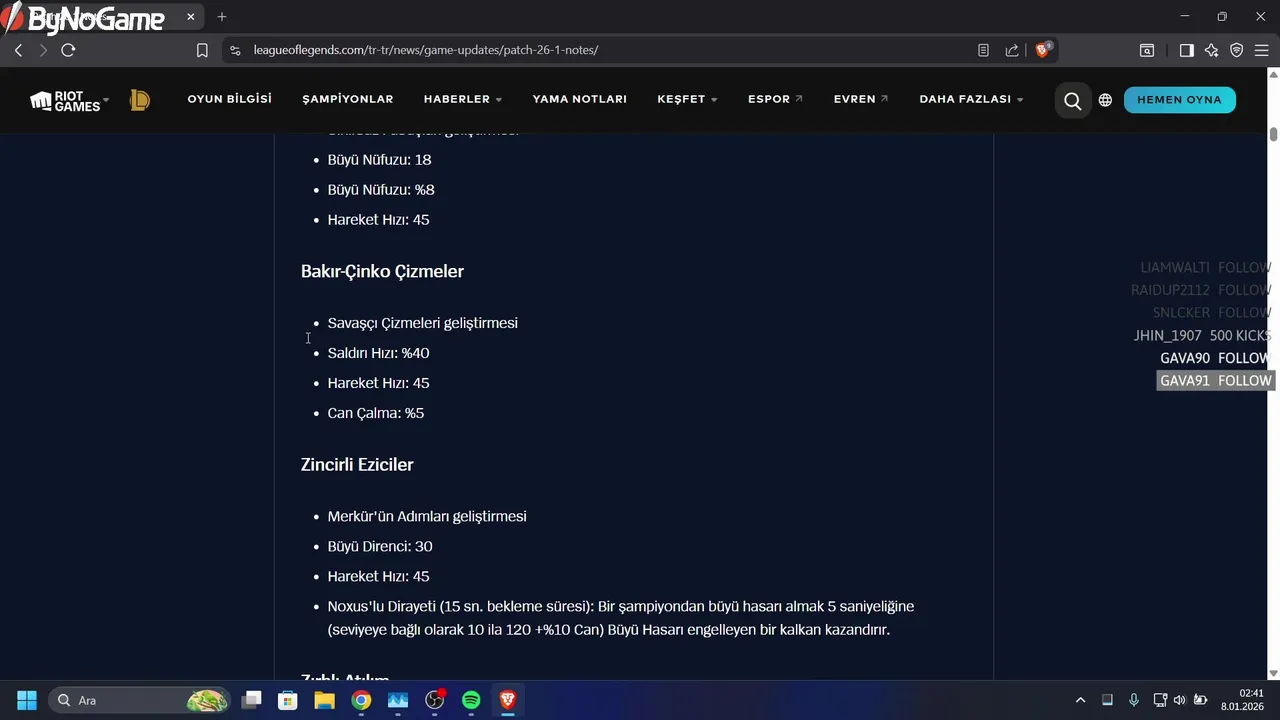This screenshot has width=1280, height=720.
Task: Open language selector globe
Action: point(1105,100)
